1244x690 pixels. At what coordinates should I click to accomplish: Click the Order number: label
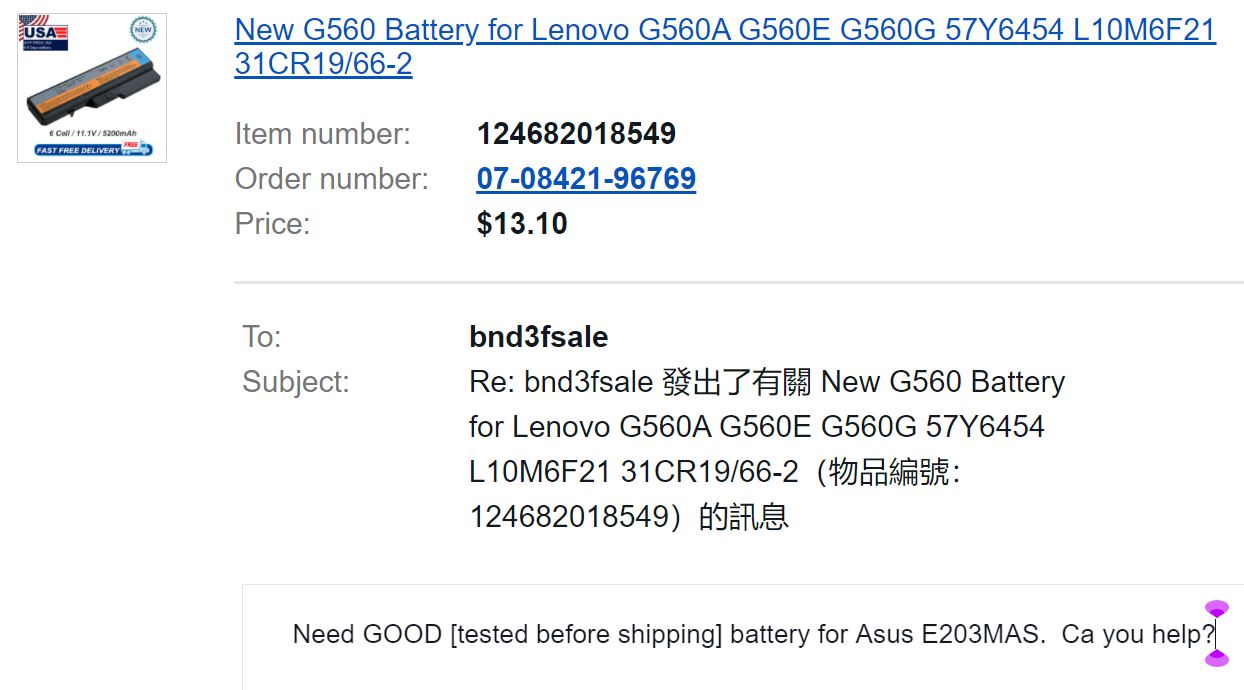pyautogui.click(x=331, y=179)
